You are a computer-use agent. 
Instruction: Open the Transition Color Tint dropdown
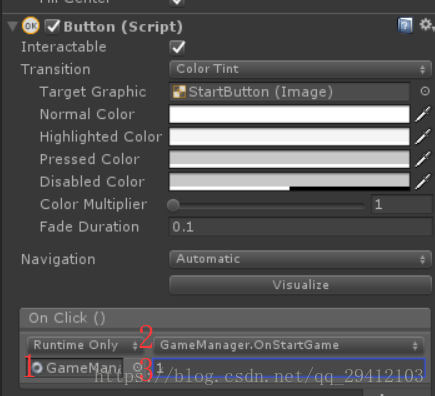pos(300,69)
